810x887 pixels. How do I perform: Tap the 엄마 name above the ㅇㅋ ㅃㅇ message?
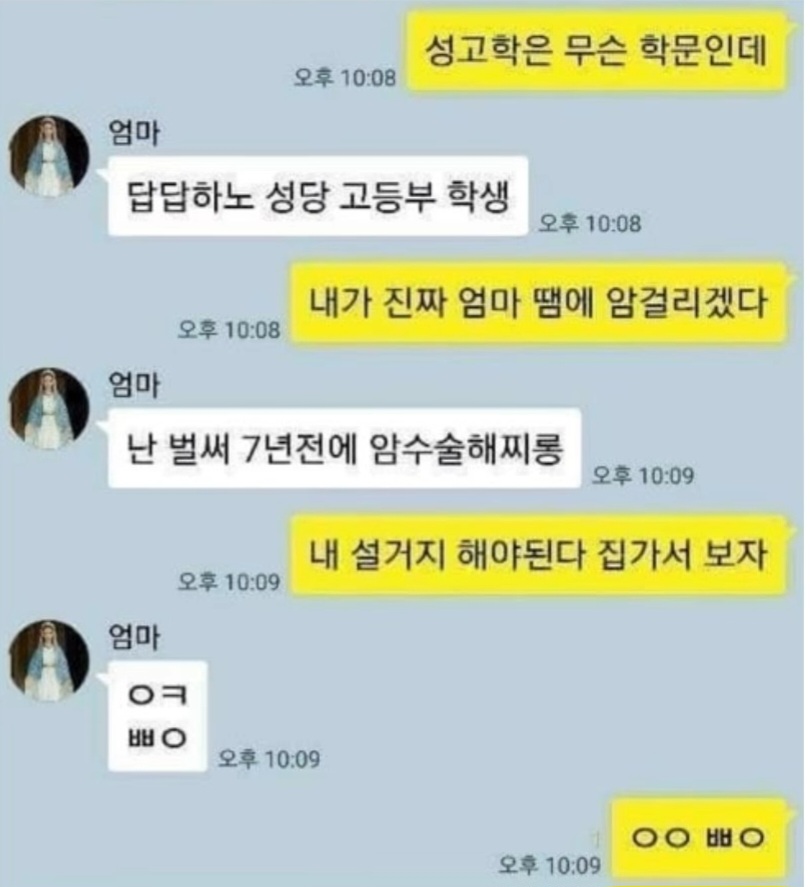(x=134, y=638)
